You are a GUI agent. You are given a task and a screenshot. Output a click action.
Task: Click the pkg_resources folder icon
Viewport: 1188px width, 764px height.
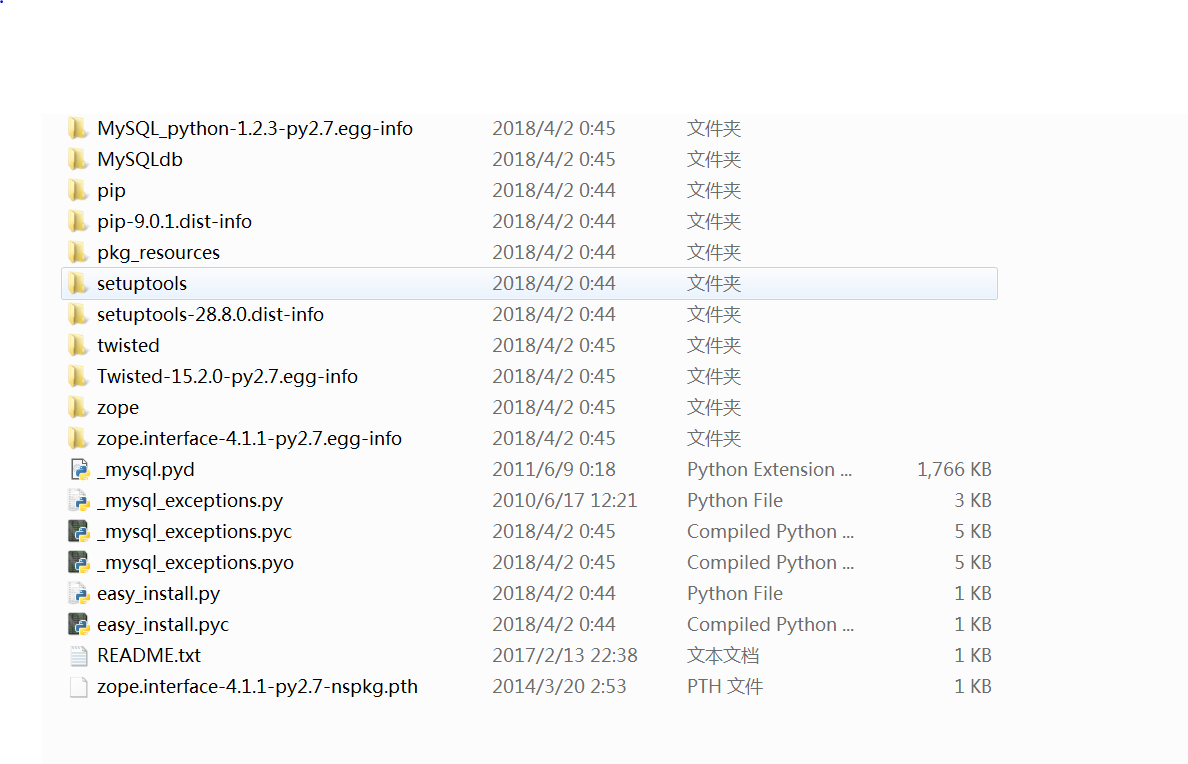pos(77,252)
